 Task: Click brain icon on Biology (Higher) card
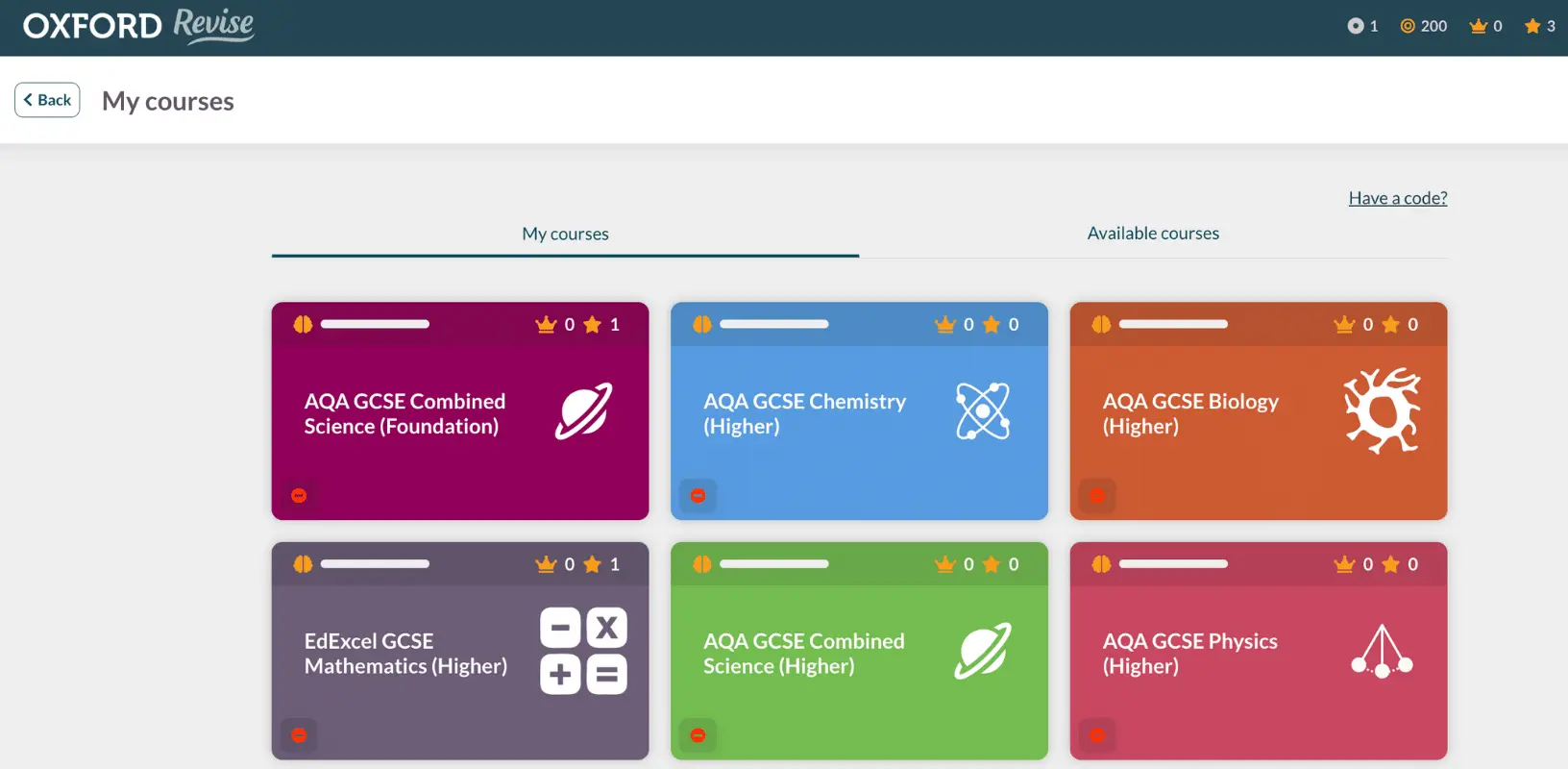click(x=1101, y=324)
